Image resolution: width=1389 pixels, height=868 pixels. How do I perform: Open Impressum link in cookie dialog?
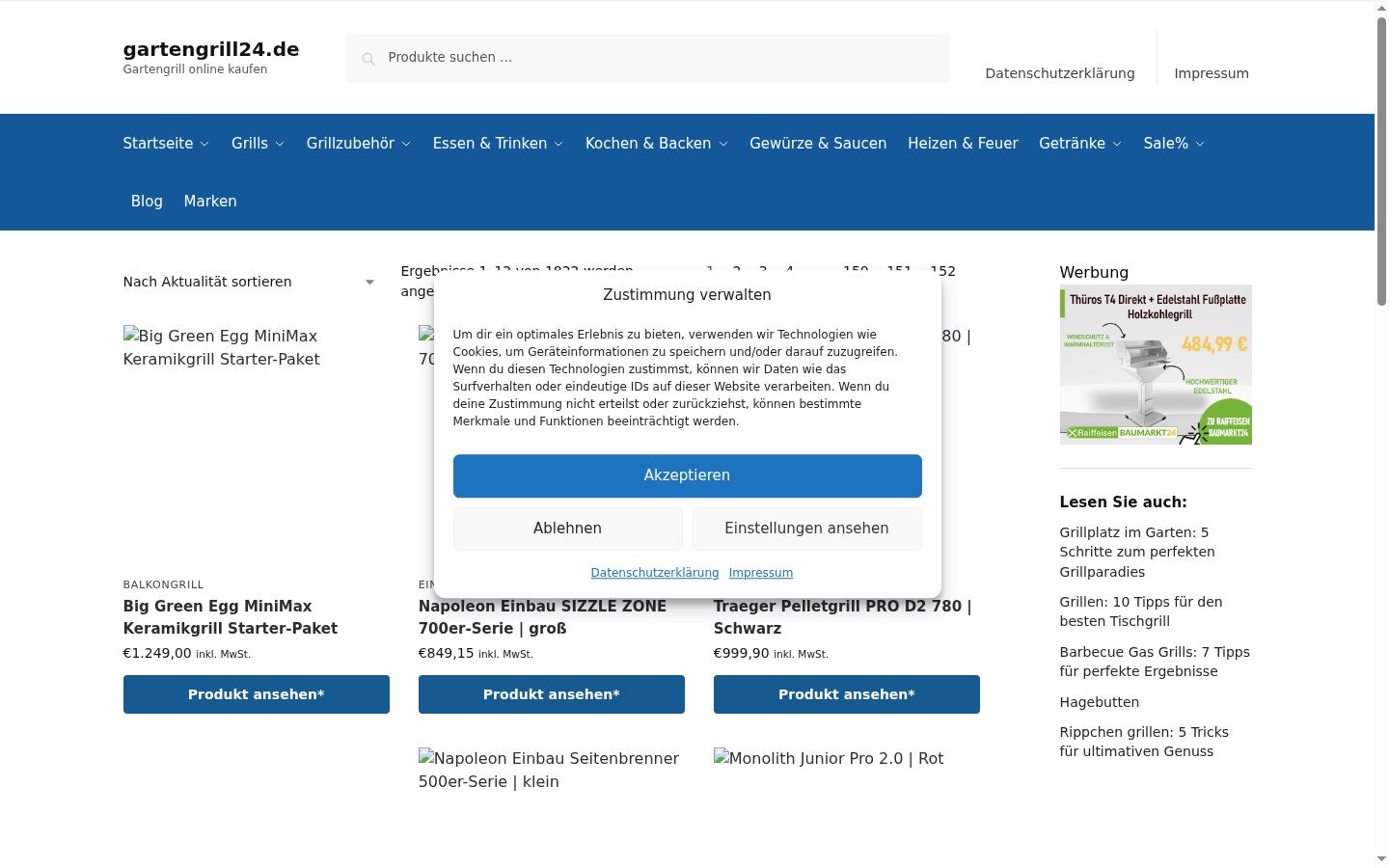click(761, 573)
